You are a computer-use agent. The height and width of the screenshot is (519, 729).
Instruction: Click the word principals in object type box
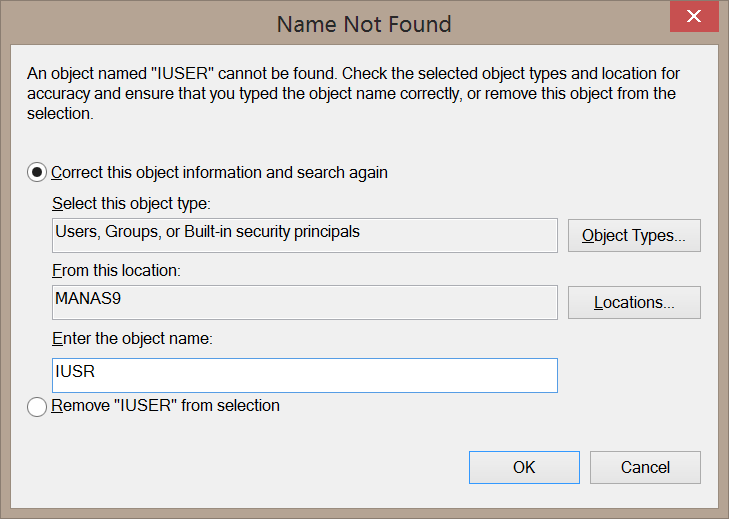[327, 232]
